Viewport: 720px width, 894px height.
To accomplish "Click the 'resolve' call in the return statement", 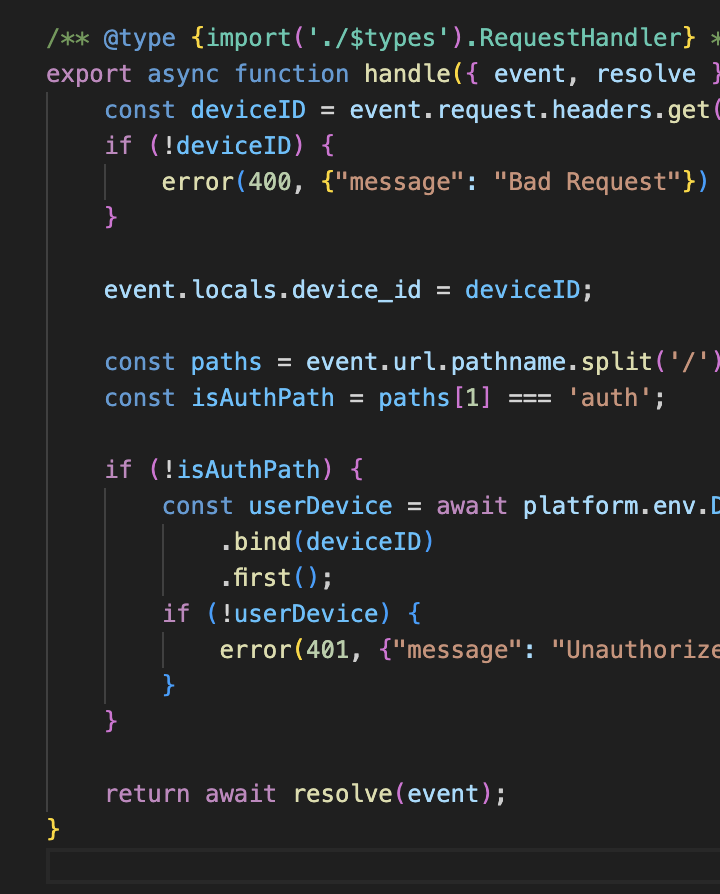I will (x=342, y=794).
